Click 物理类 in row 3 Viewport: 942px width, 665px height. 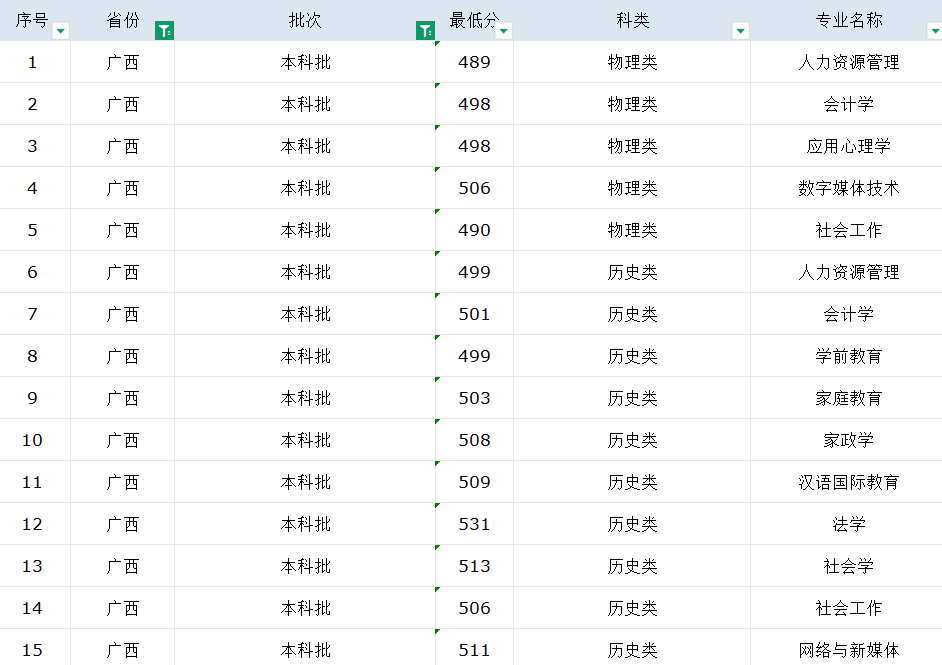632,146
